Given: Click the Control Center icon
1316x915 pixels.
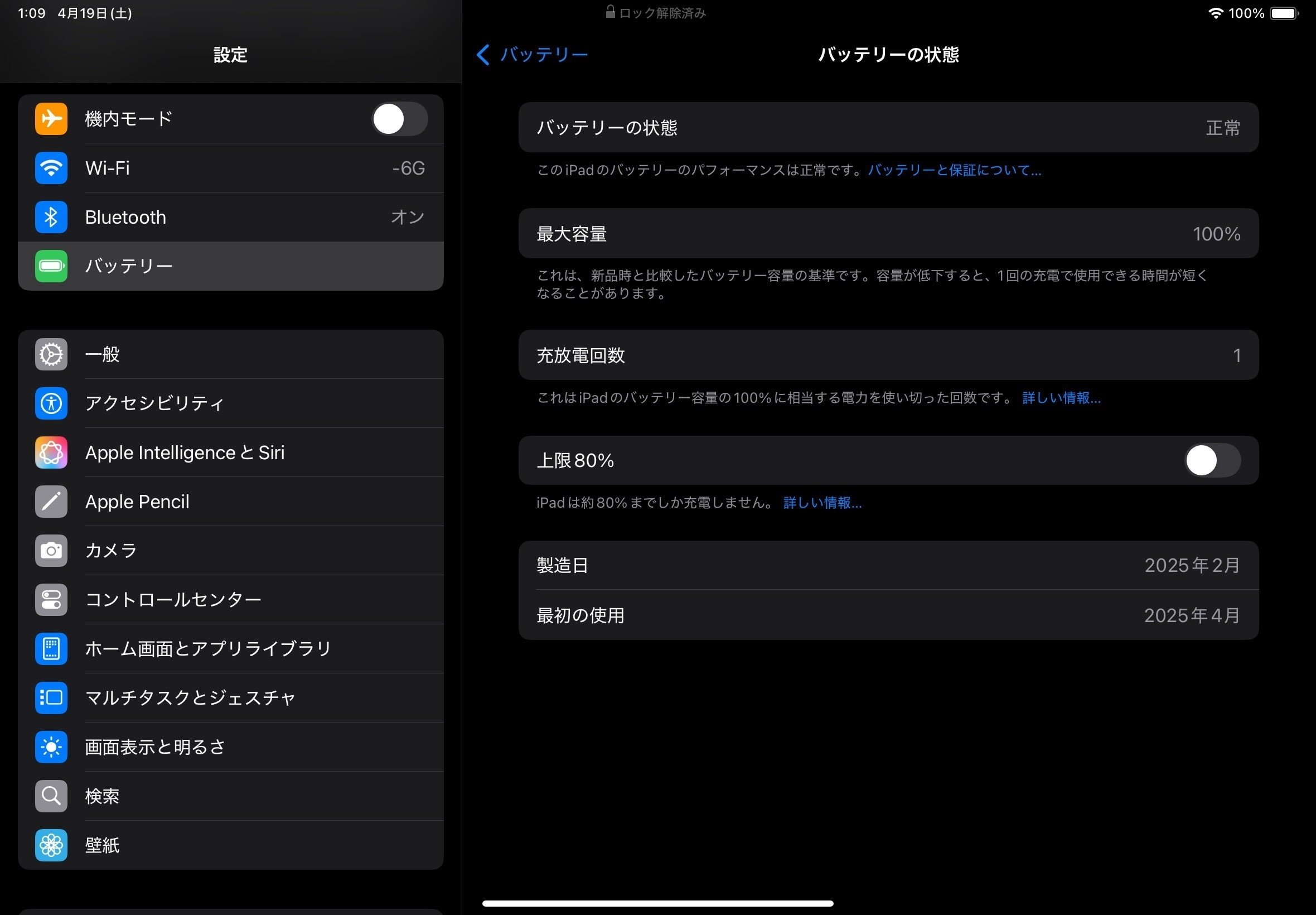Looking at the screenshot, I should 51,599.
